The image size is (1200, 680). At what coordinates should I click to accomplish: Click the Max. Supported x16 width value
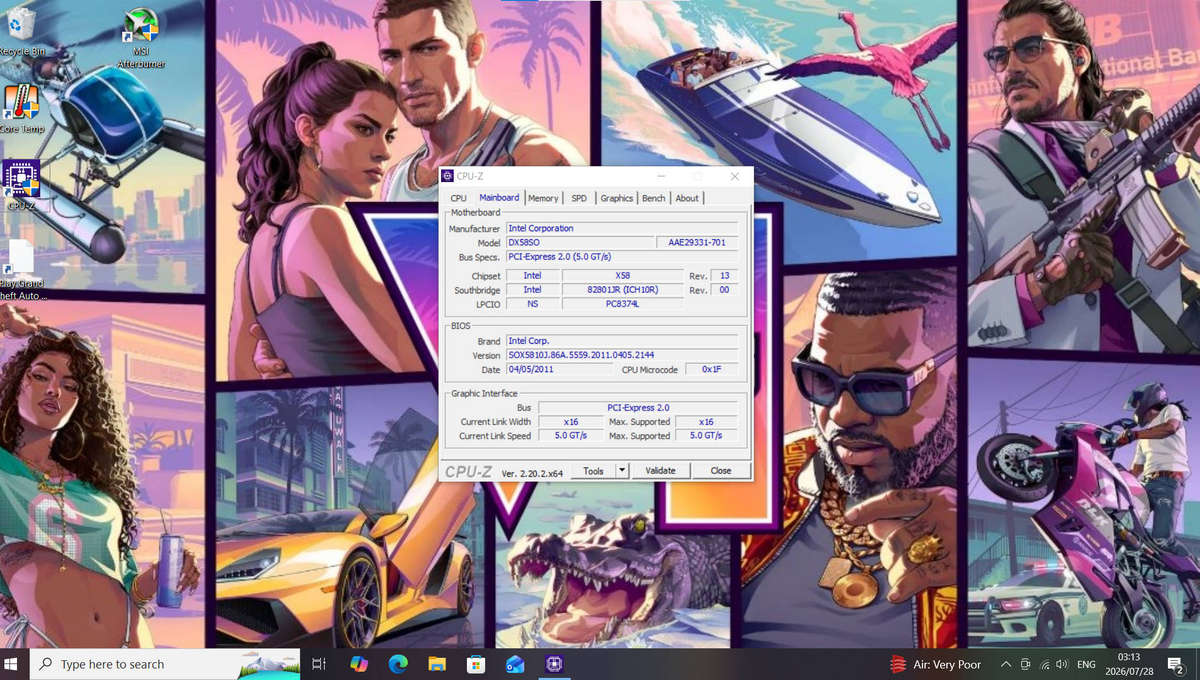[706, 421]
